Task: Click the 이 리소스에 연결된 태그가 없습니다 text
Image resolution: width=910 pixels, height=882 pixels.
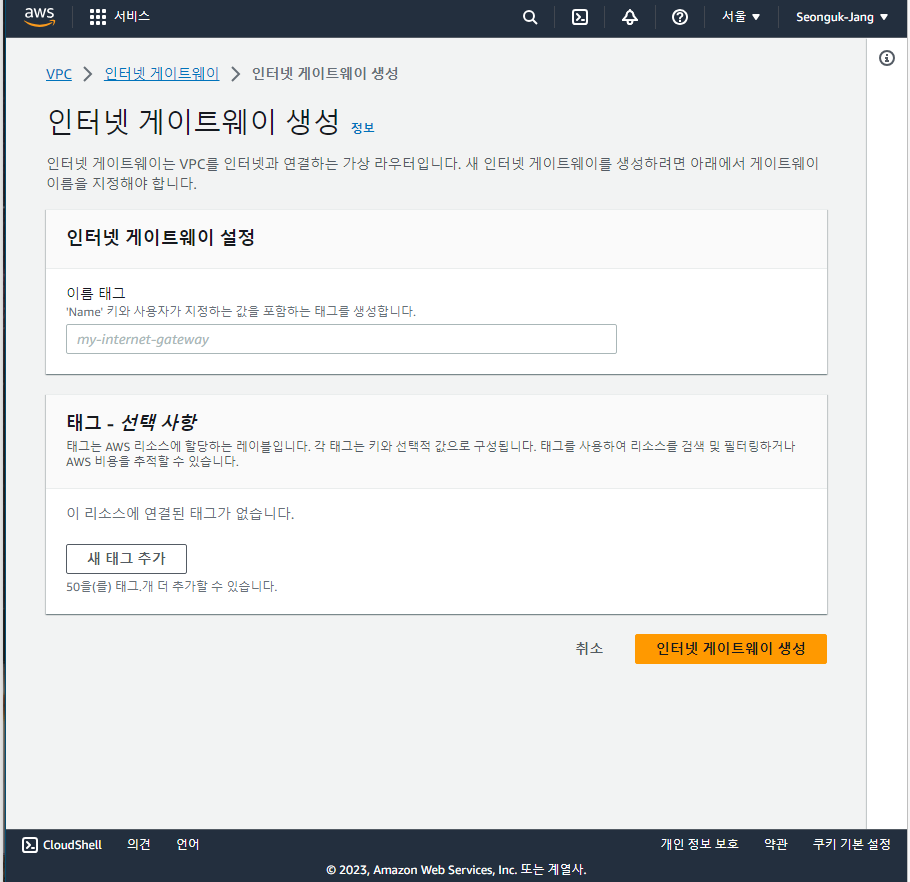Action: (180, 514)
